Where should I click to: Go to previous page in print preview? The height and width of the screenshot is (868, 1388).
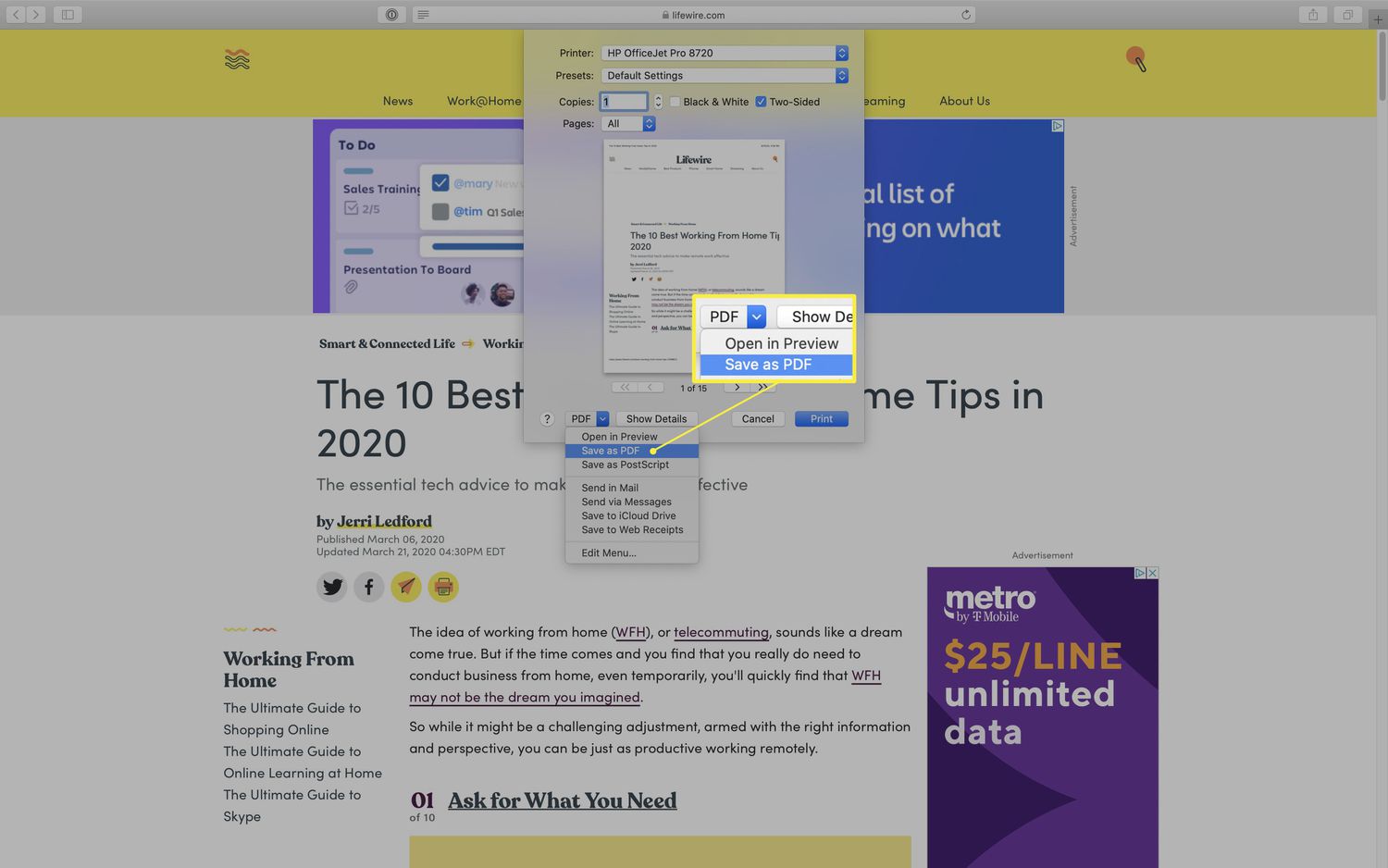point(651,387)
